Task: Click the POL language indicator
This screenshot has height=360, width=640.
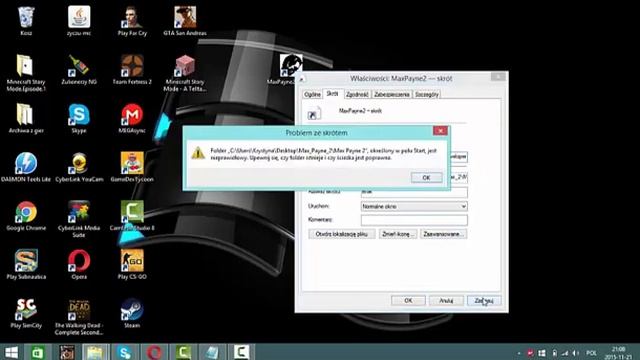Action: 591,353
